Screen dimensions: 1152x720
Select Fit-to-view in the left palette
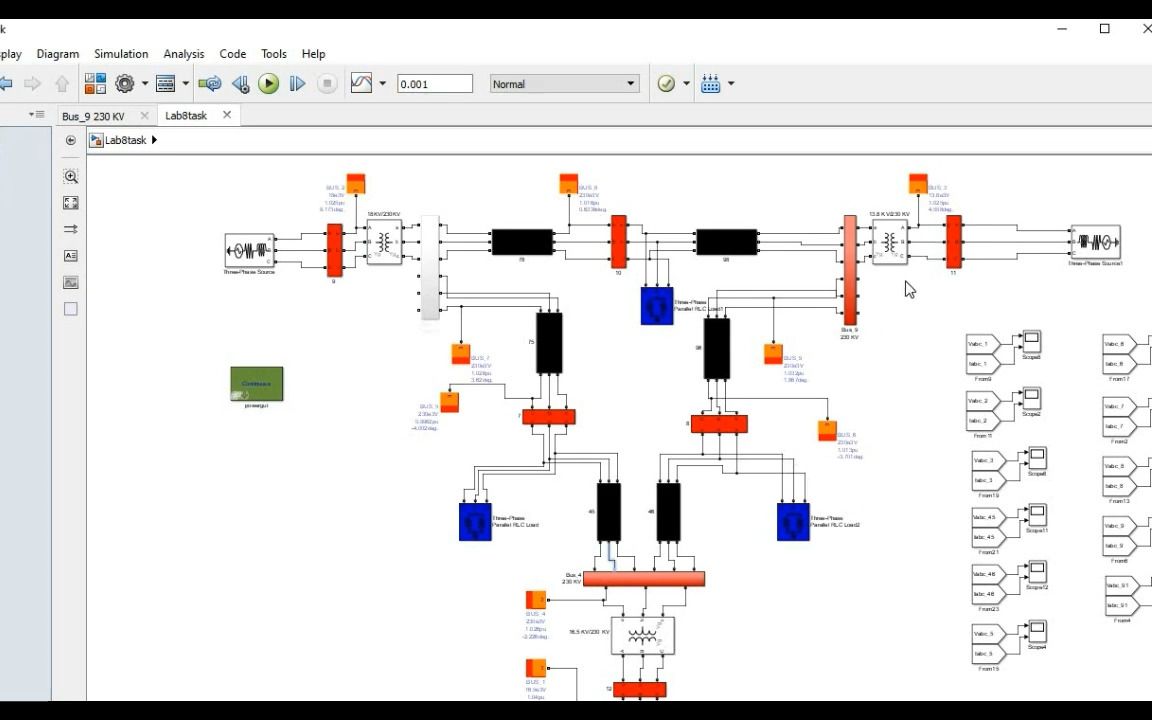[70, 202]
